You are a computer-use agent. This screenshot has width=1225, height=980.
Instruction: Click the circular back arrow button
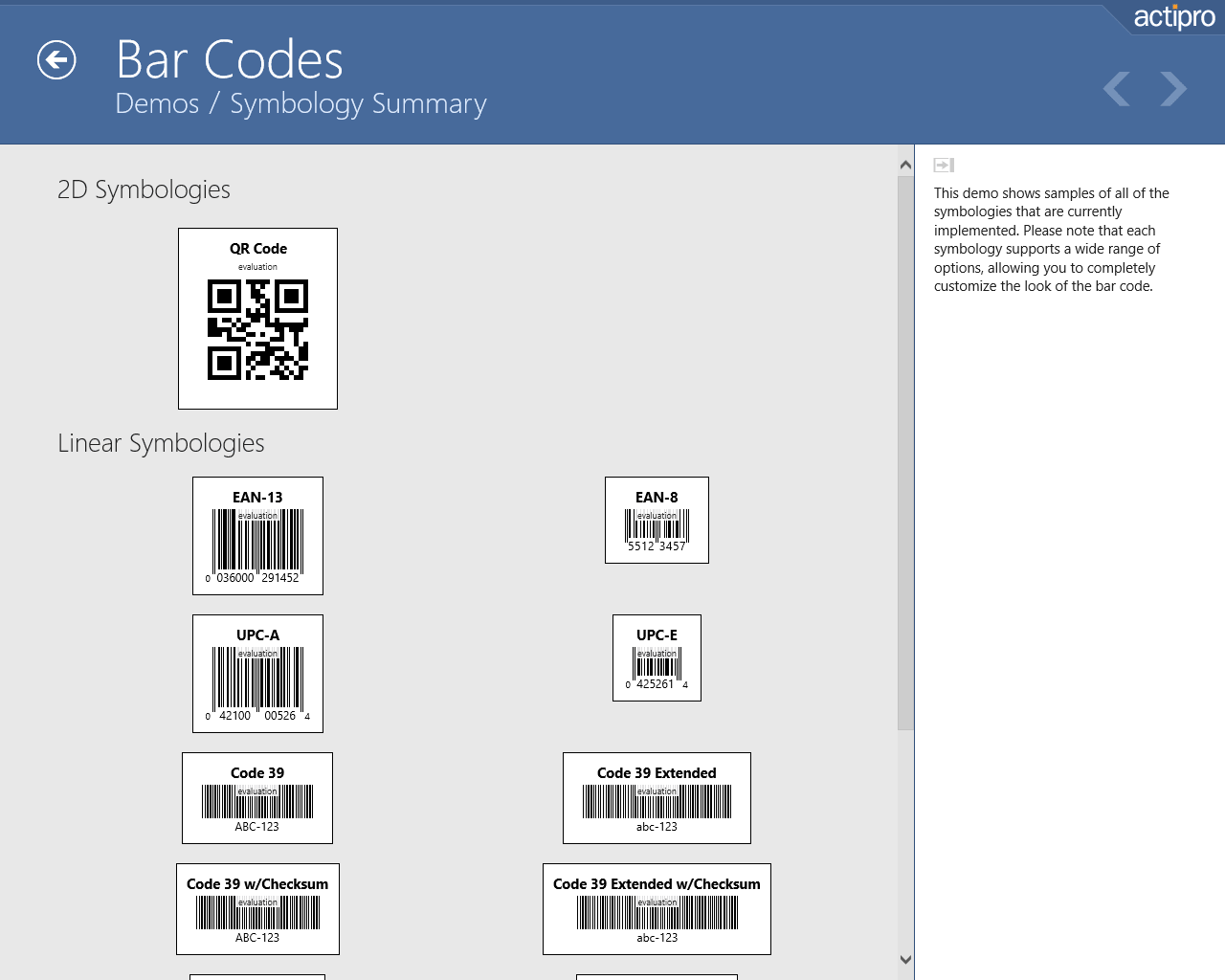point(56,60)
